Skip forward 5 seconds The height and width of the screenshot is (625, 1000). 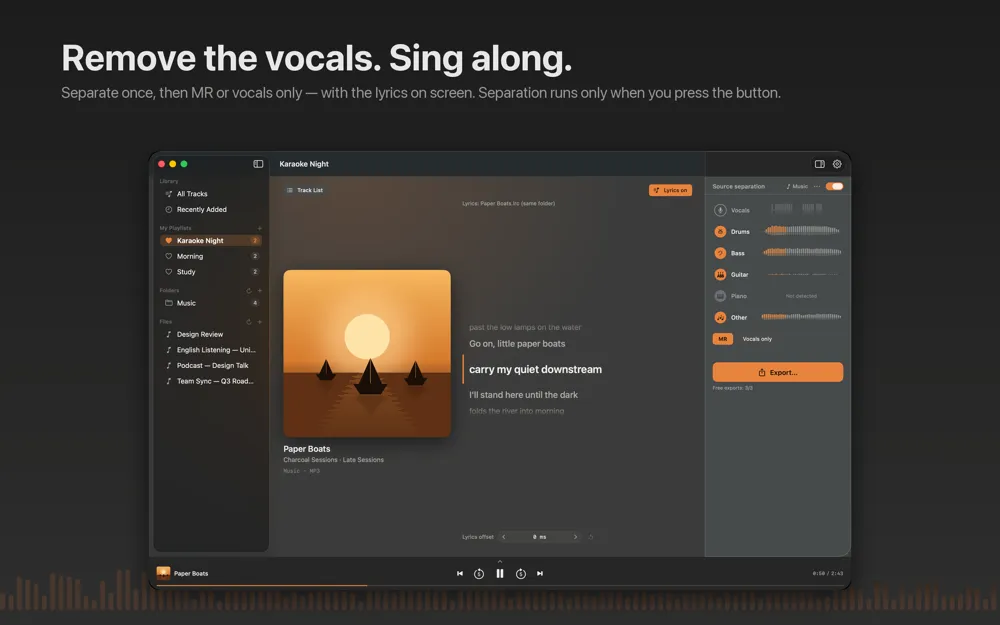point(520,574)
